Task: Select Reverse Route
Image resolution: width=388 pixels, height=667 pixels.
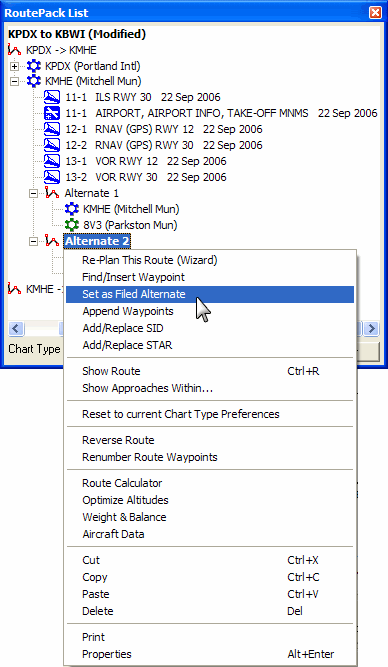Action: tap(210, 440)
